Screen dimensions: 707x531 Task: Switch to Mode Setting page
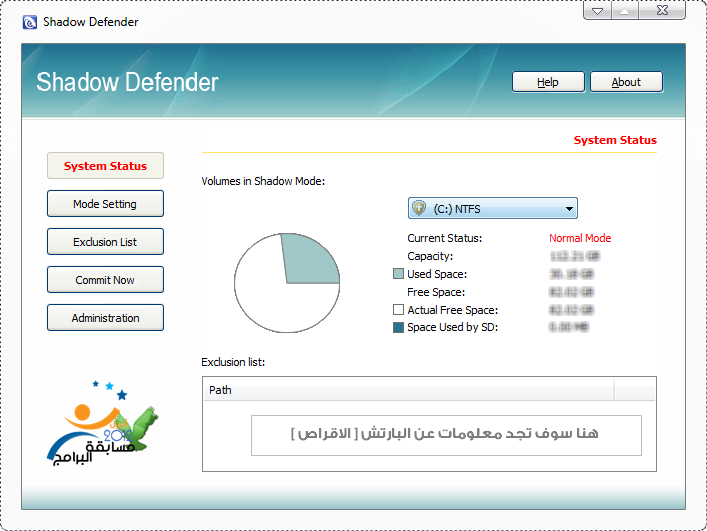point(105,204)
